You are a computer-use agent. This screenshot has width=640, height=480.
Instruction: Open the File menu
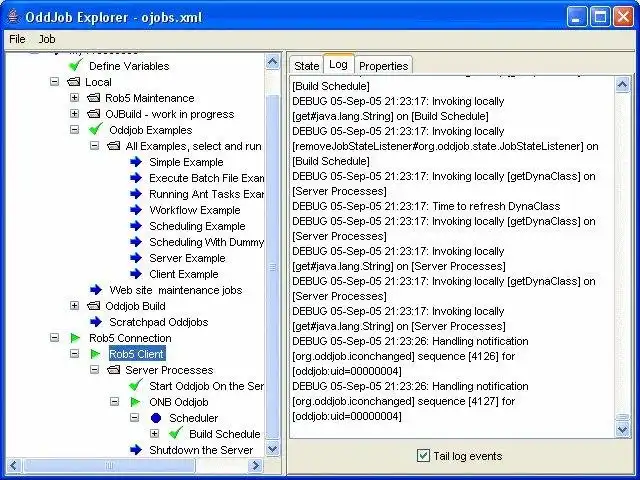[x=17, y=39]
